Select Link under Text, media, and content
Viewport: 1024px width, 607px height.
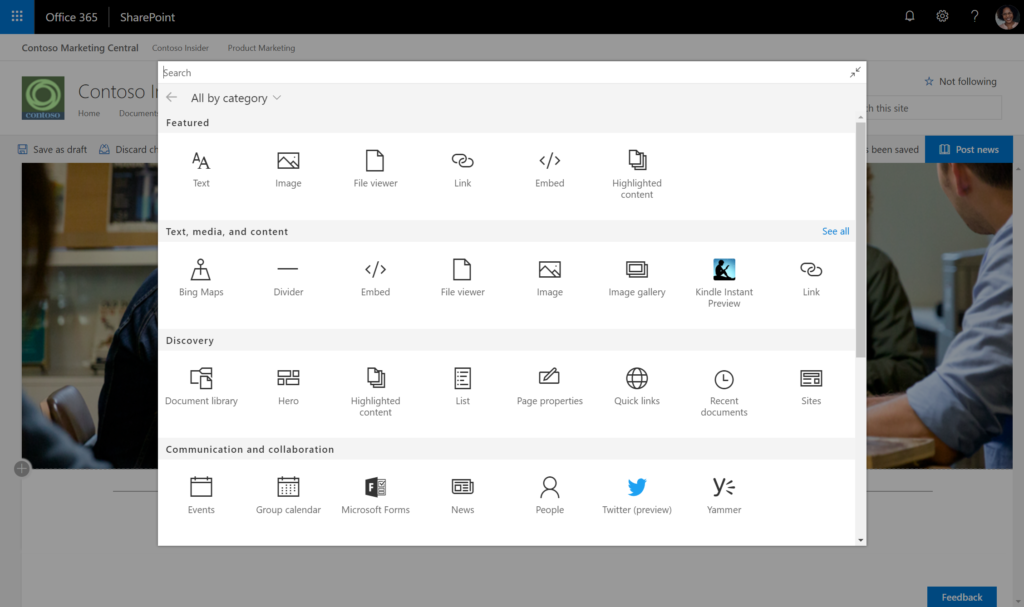click(811, 278)
